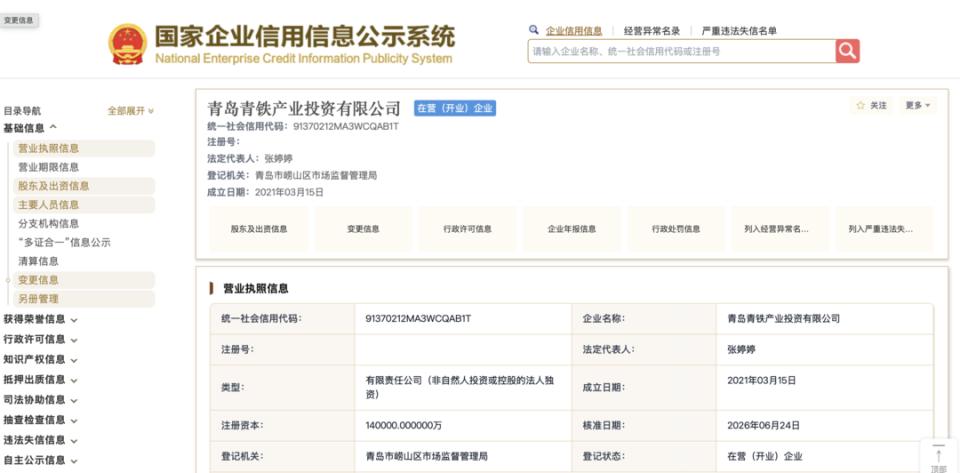960x473 pixels.
Task: Click establishment date 2021年03月15日 in the table
Action: (762, 380)
